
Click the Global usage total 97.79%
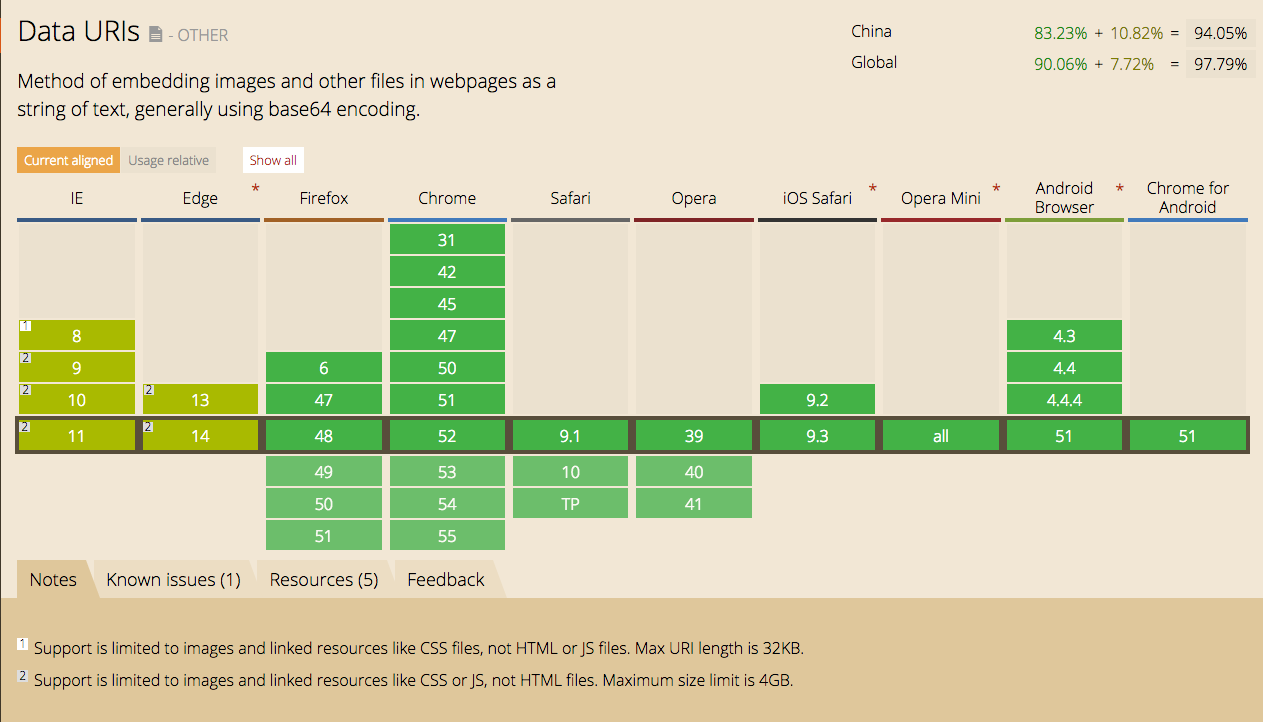tap(1220, 64)
